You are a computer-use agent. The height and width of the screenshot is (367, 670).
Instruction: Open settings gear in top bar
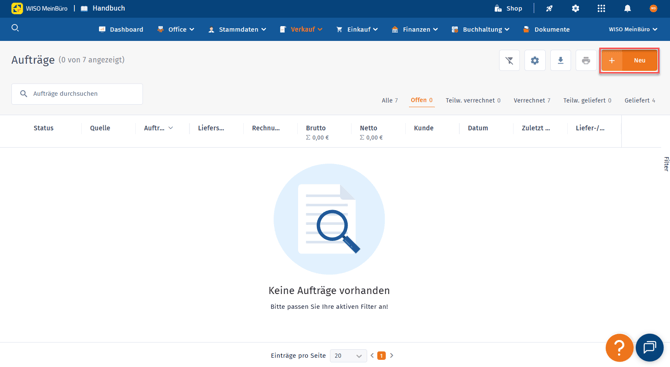coord(576,9)
